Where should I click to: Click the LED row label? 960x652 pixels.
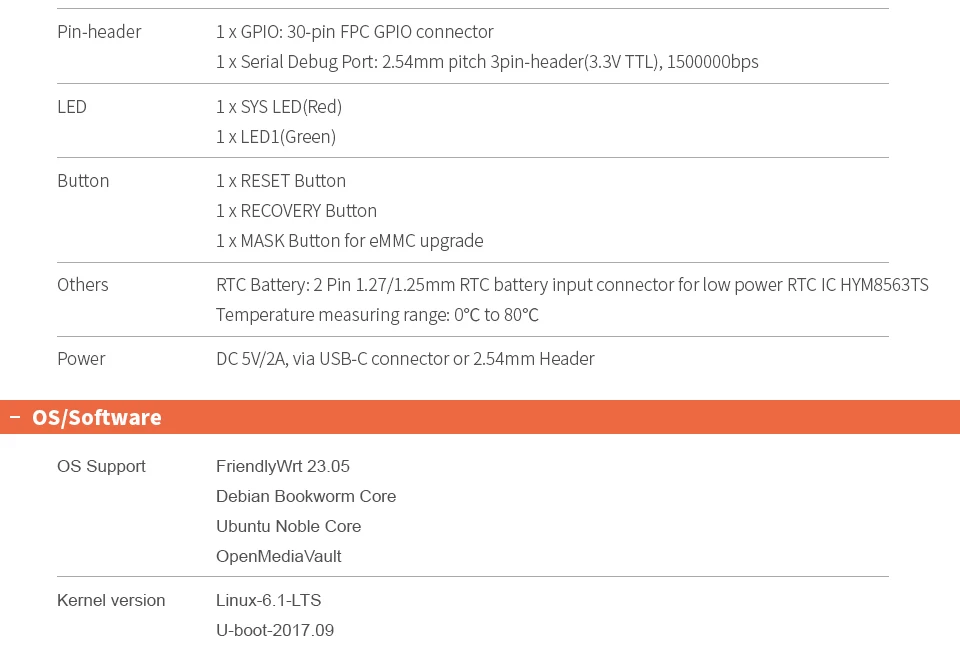[x=72, y=106]
